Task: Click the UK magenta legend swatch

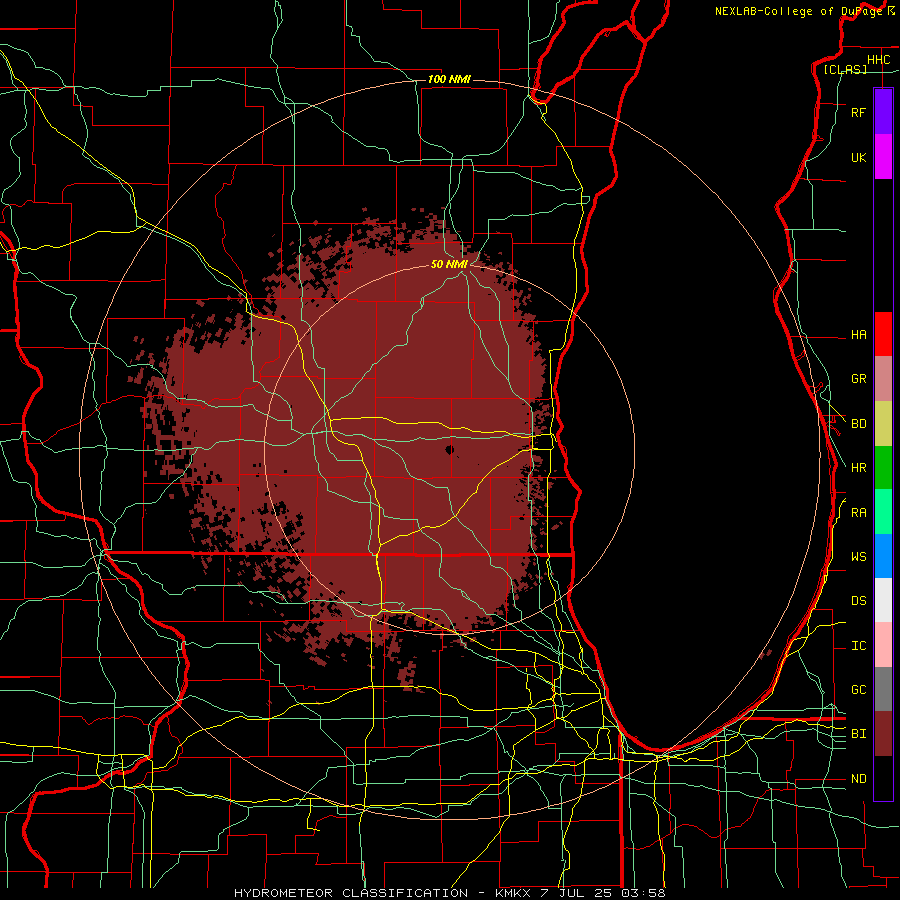Action: [x=883, y=157]
